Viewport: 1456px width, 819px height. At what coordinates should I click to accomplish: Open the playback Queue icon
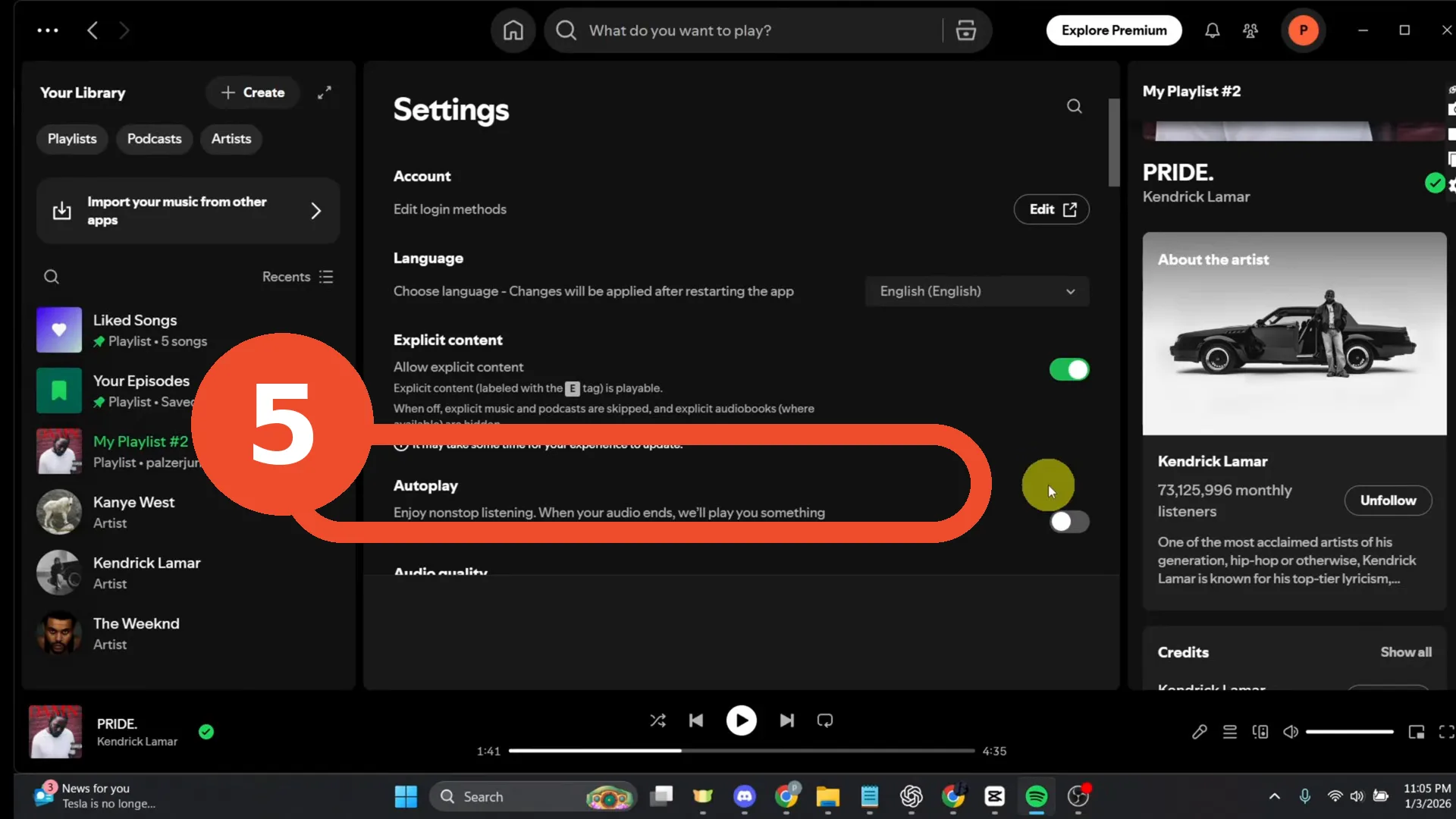coord(1229,732)
